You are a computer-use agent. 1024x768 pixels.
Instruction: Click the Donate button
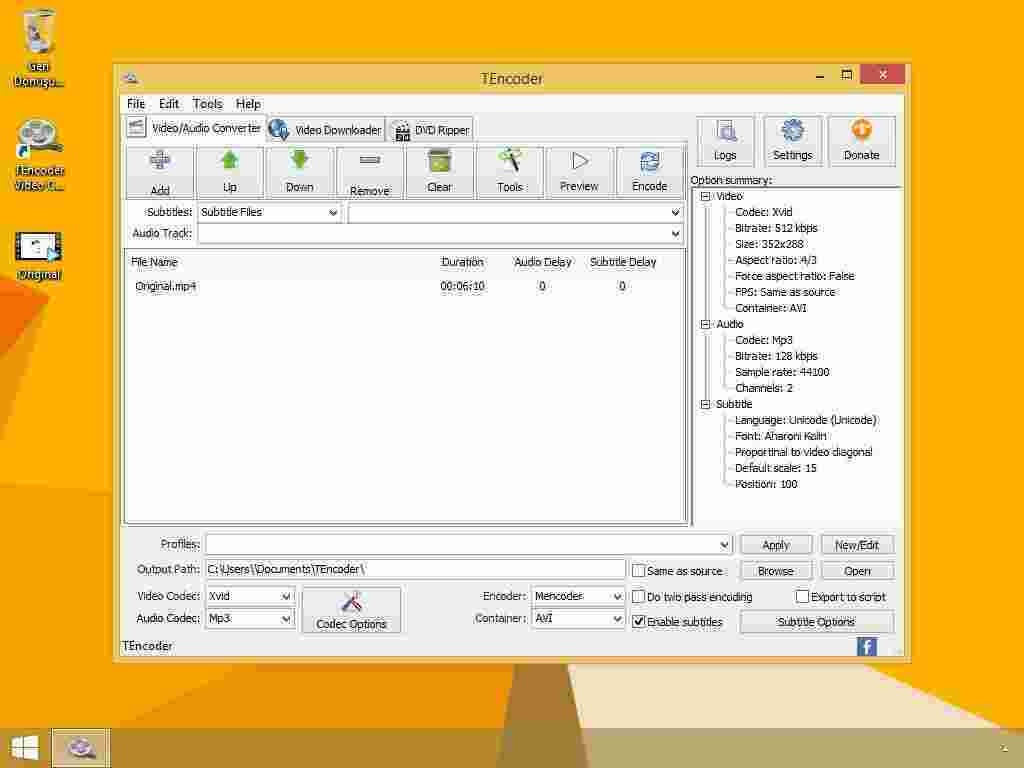click(861, 141)
